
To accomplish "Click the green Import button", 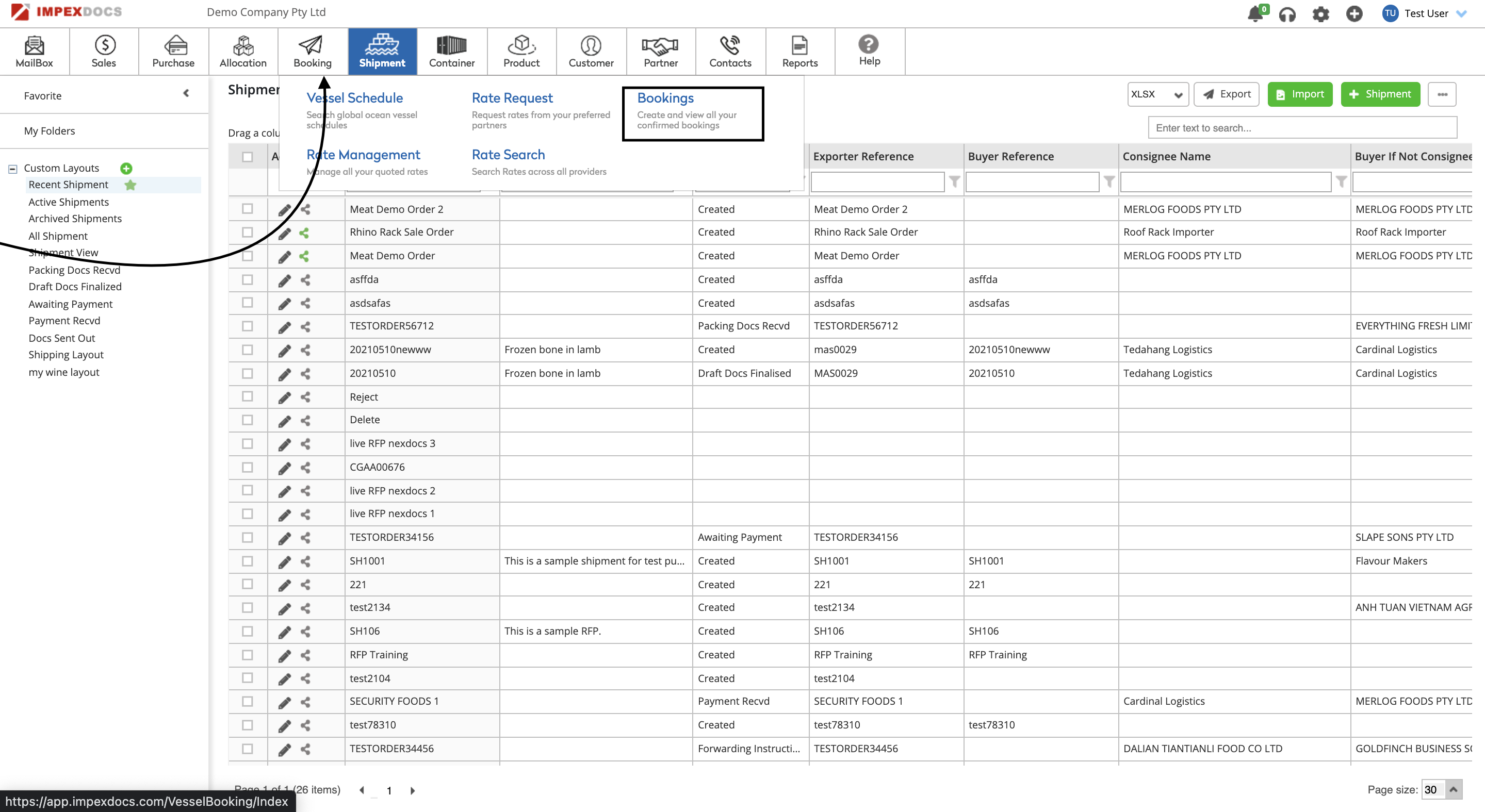I will 1299,94.
